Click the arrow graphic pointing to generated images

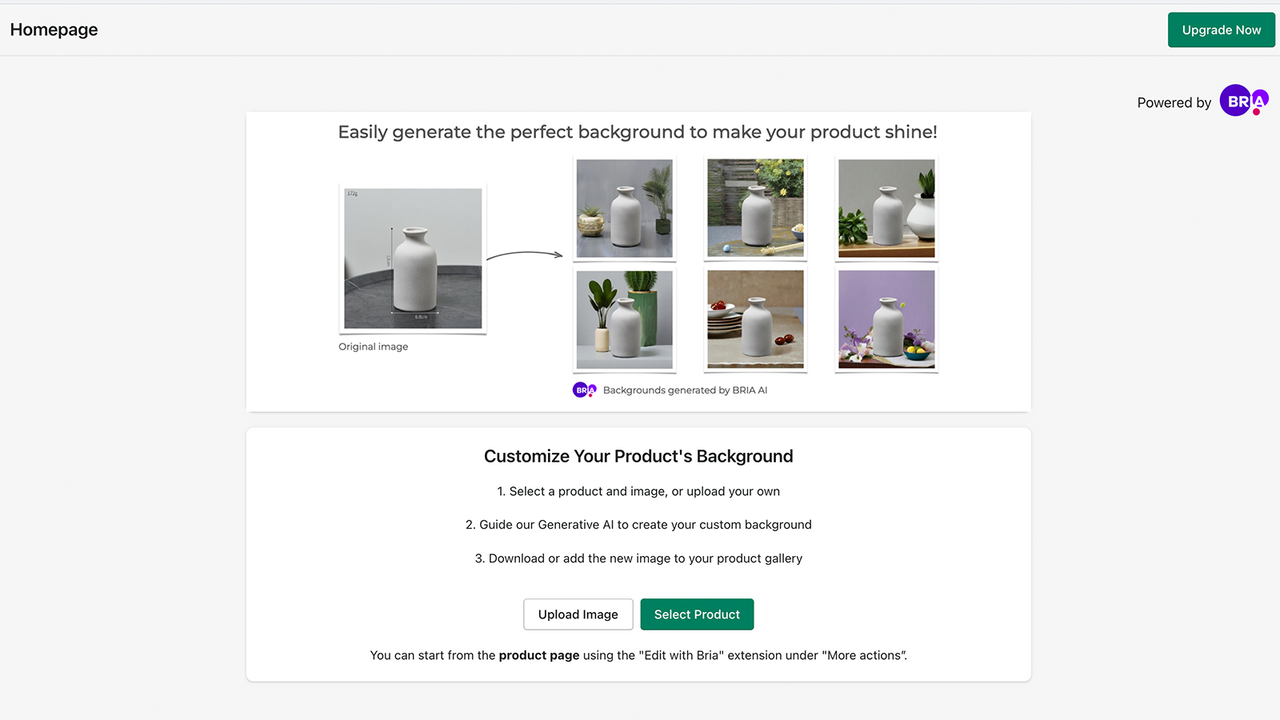click(x=524, y=252)
